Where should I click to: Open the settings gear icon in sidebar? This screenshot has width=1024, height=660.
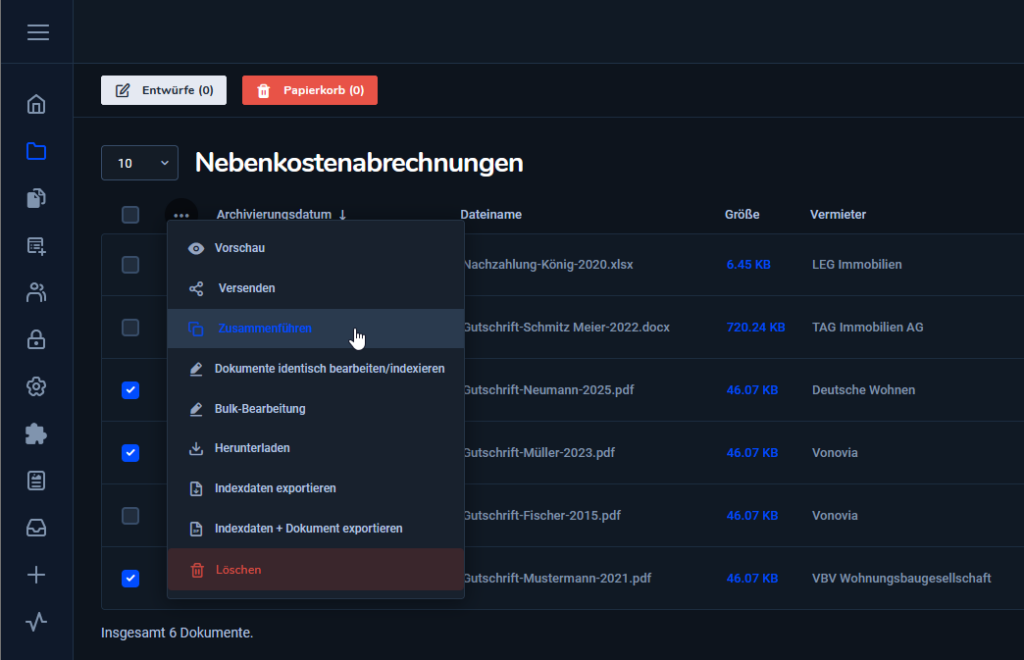click(36, 386)
